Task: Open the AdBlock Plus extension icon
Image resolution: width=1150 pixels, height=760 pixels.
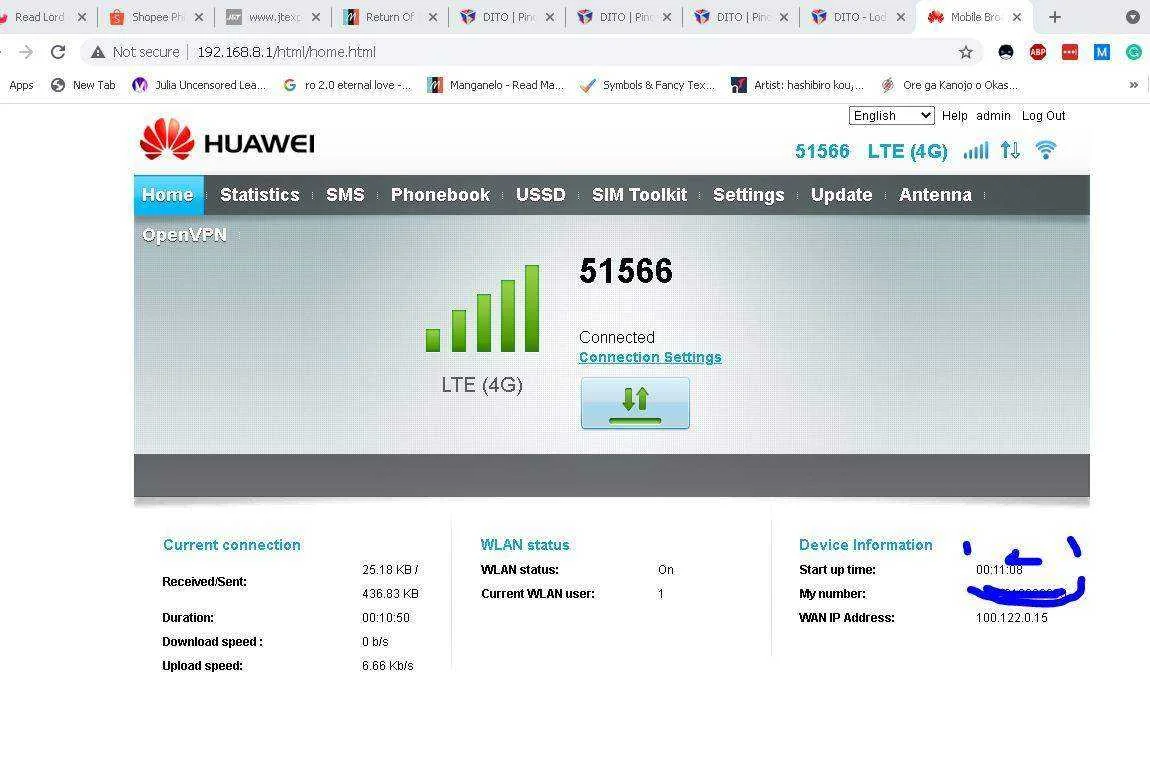Action: [x=1038, y=52]
